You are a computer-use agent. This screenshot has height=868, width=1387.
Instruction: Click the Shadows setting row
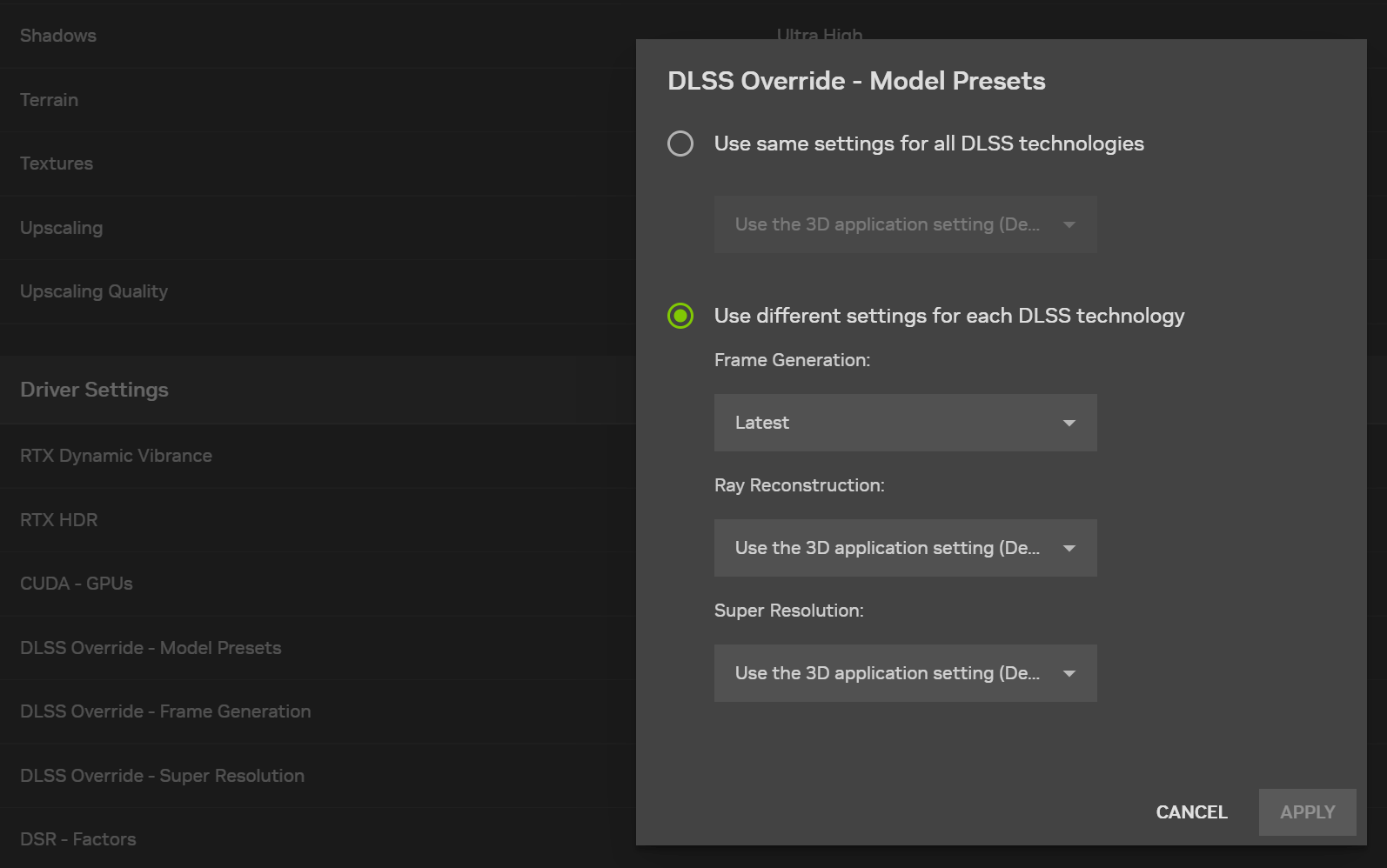[58, 36]
